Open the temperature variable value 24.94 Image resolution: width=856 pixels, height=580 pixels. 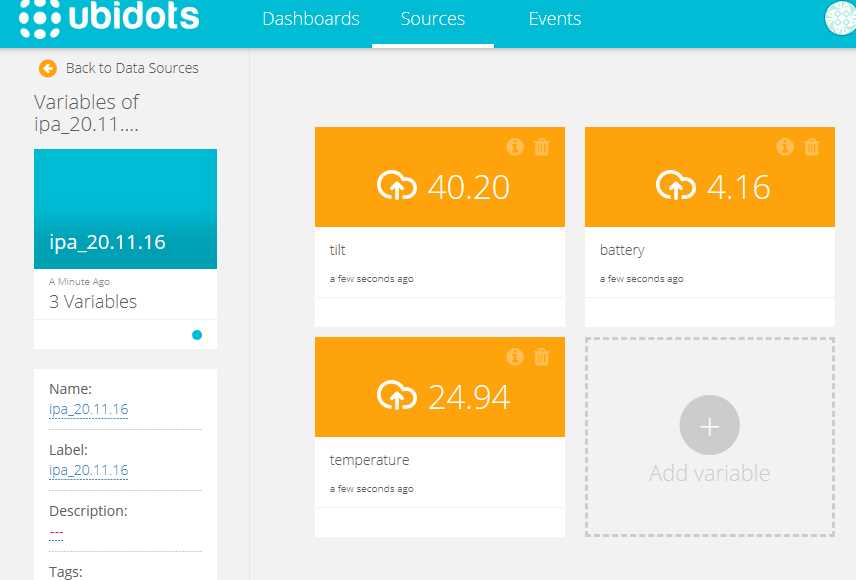coord(468,397)
